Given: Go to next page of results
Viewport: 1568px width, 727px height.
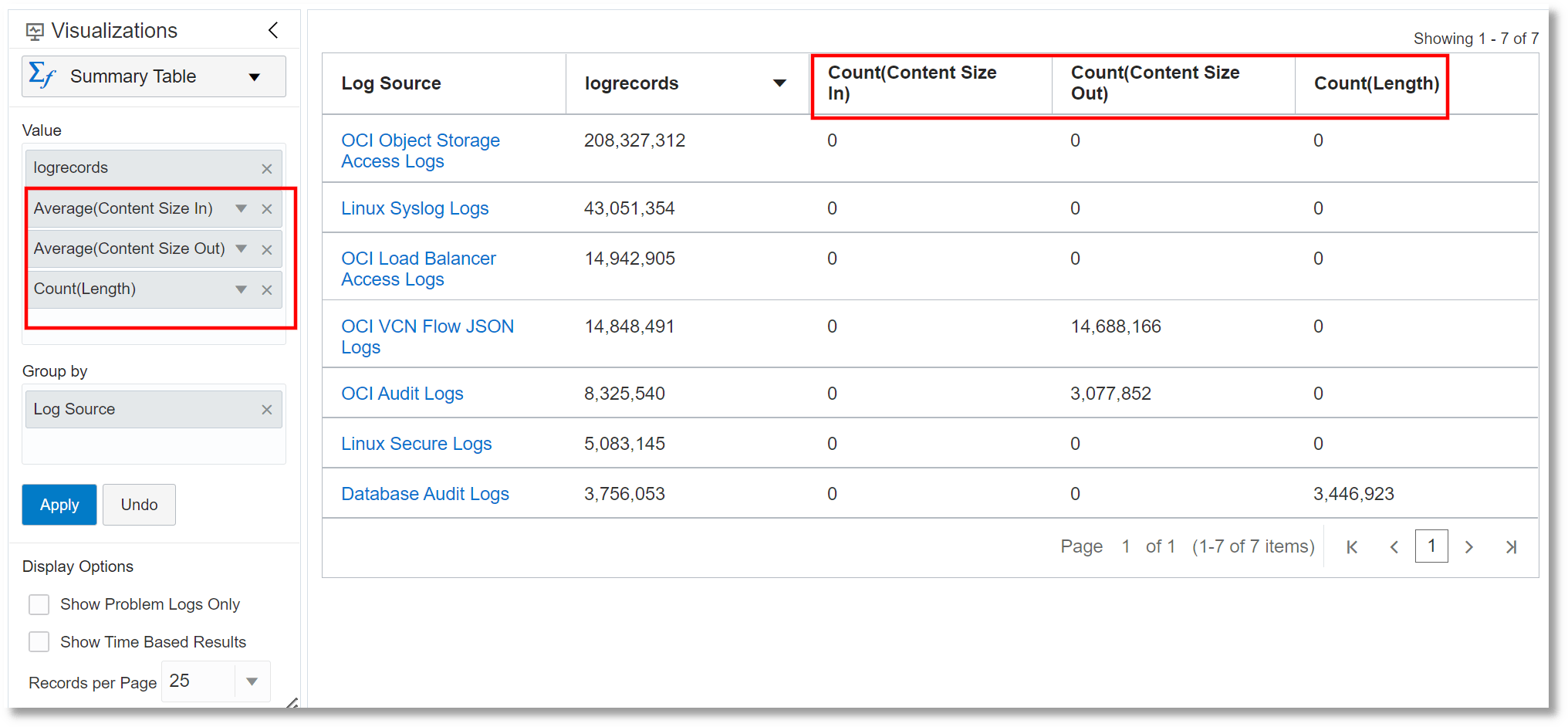Looking at the screenshot, I should click(x=1470, y=546).
